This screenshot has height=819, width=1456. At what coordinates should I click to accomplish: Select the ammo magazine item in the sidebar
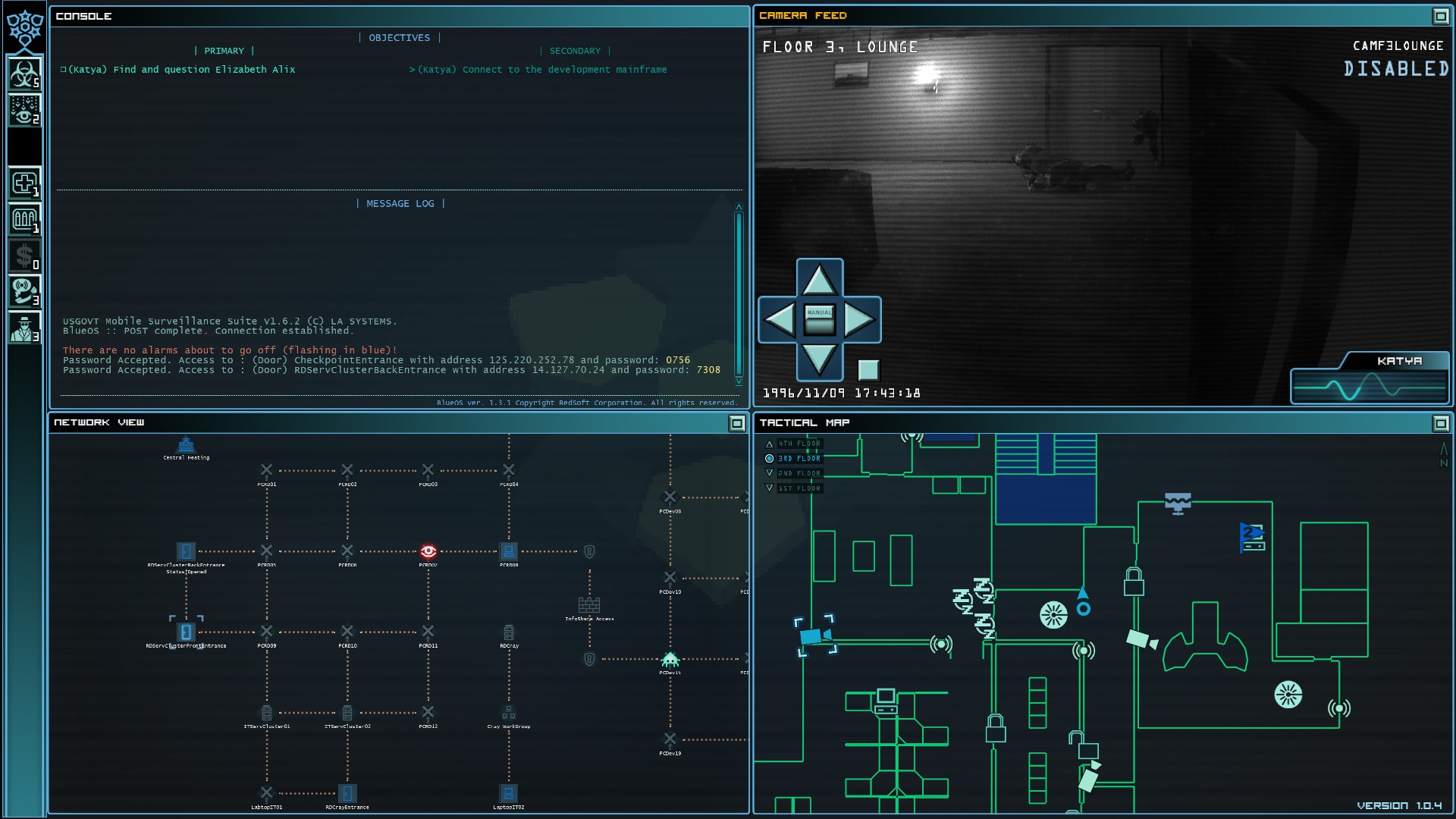(x=24, y=219)
